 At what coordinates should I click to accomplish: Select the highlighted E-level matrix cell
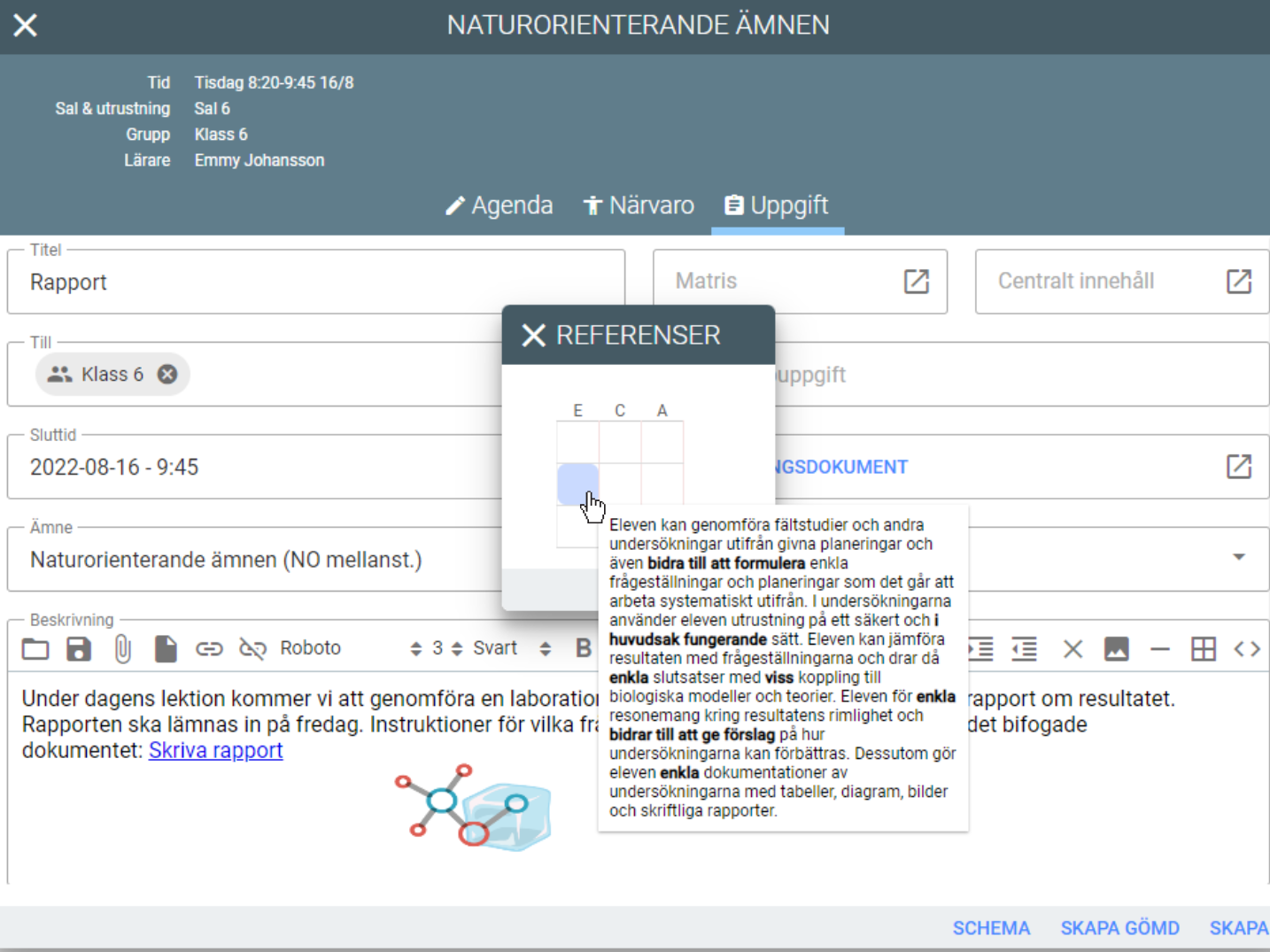577,484
